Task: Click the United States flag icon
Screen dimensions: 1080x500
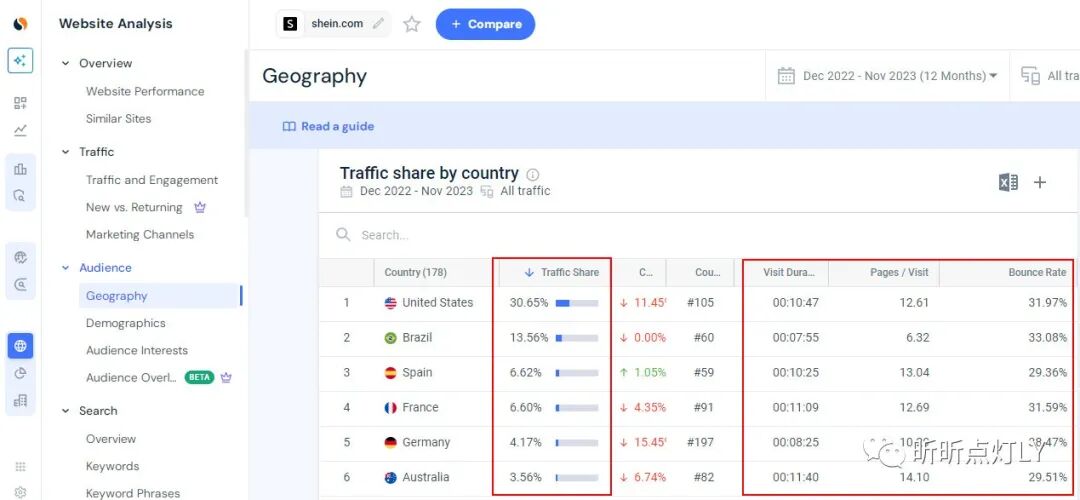Action: tap(391, 303)
